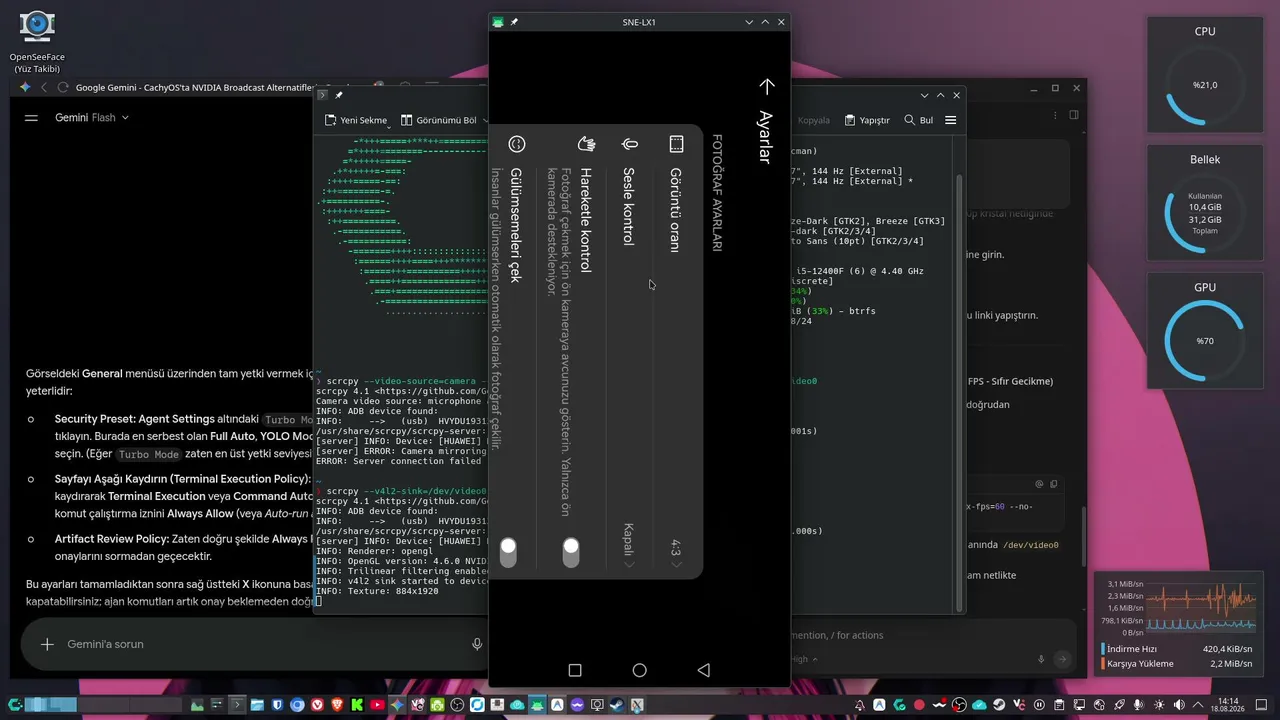Tap the back arrow beside Ayarlar
The image size is (1280, 720).
(767, 87)
